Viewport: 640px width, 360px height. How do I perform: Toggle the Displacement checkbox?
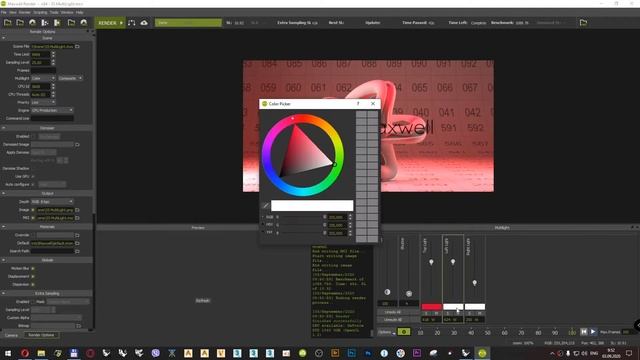point(33,276)
